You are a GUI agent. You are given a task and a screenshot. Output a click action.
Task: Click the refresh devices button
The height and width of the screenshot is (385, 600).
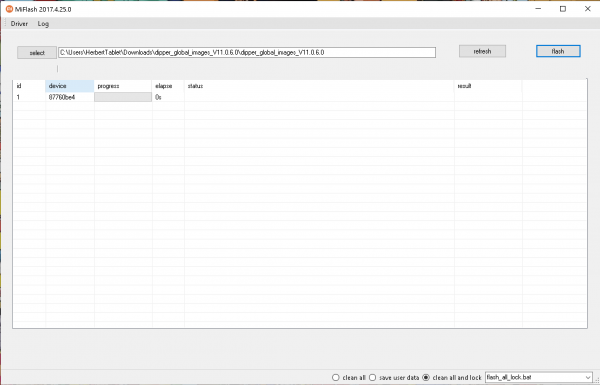pyautogui.click(x=482, y=51)
